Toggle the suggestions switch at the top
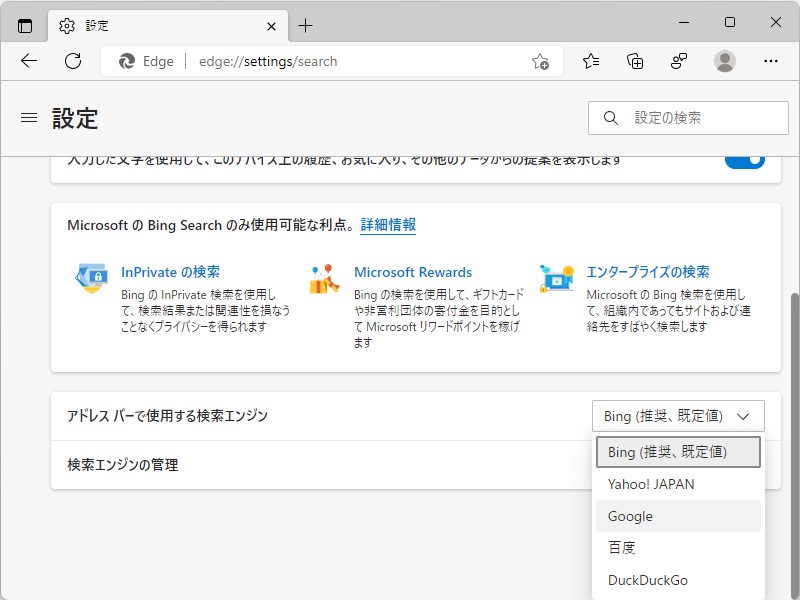This screenshot has height=600, width=800. tap(744, 158)
